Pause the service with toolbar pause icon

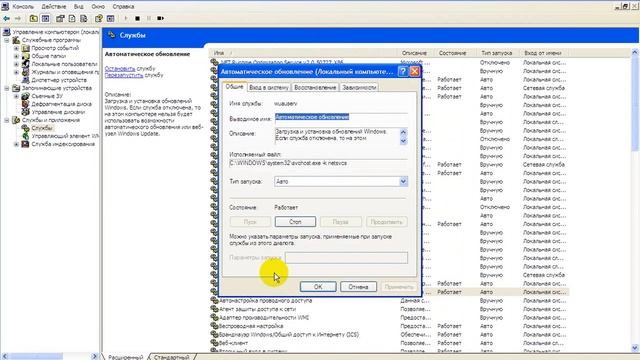click(x=149, y=18)
